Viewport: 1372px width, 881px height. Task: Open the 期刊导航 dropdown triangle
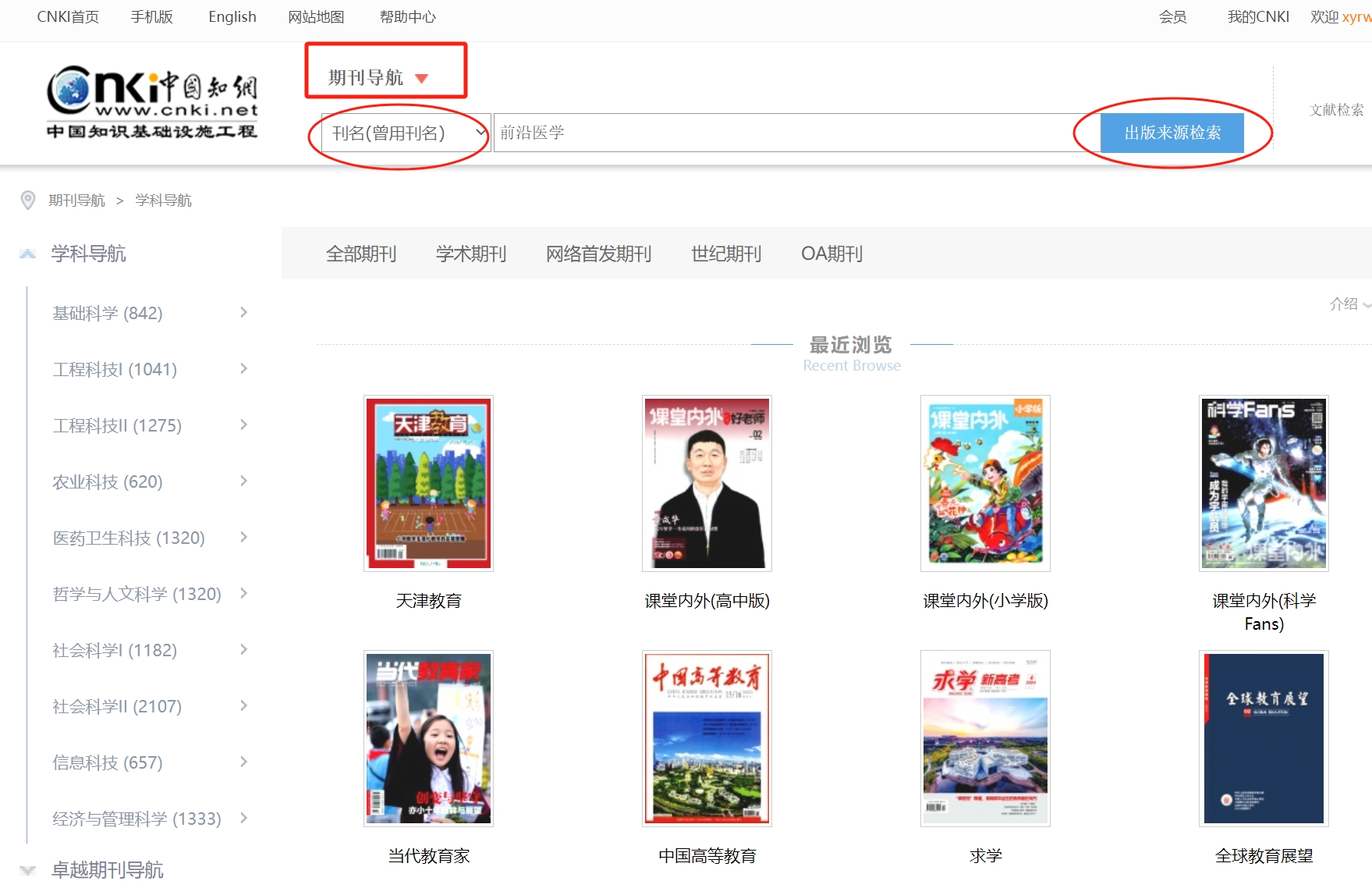click(422, 78)
